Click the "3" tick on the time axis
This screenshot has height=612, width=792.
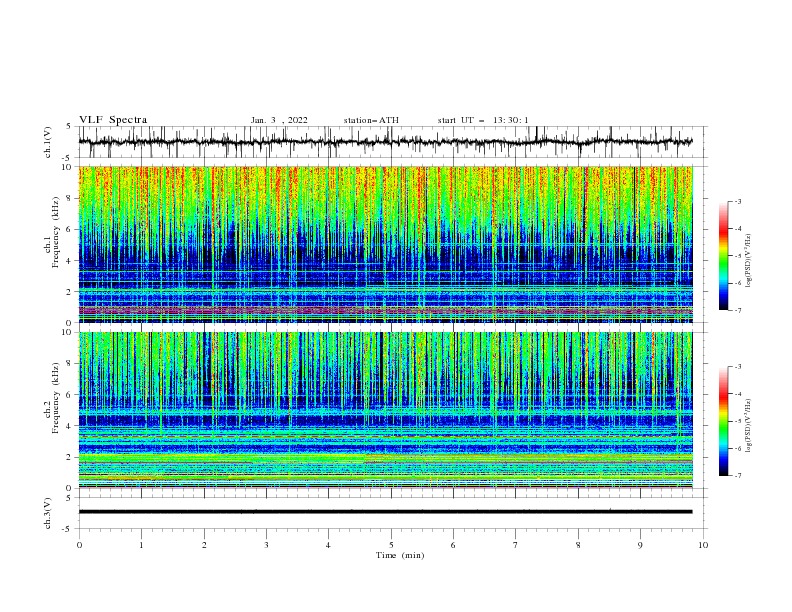(x=266, y=545)
